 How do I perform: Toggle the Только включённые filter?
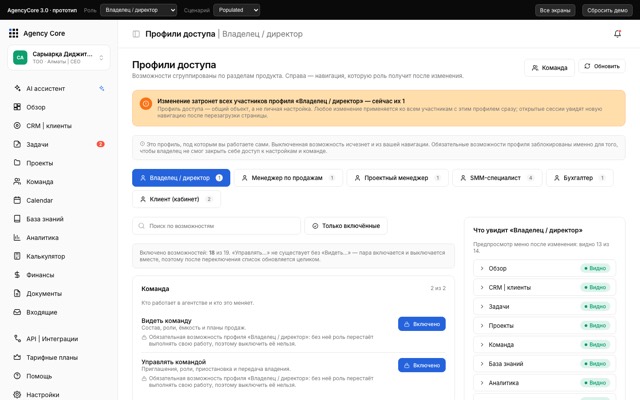pos(346,226)
